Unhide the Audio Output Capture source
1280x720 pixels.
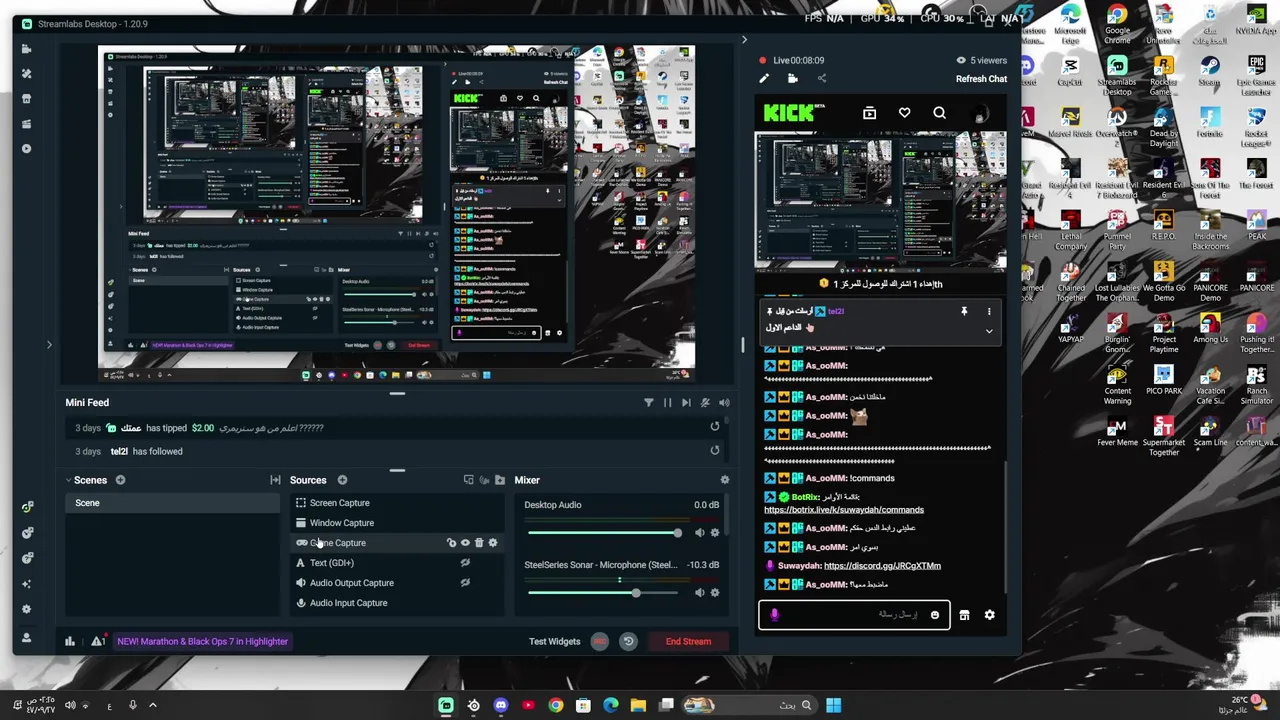(465, 583)
